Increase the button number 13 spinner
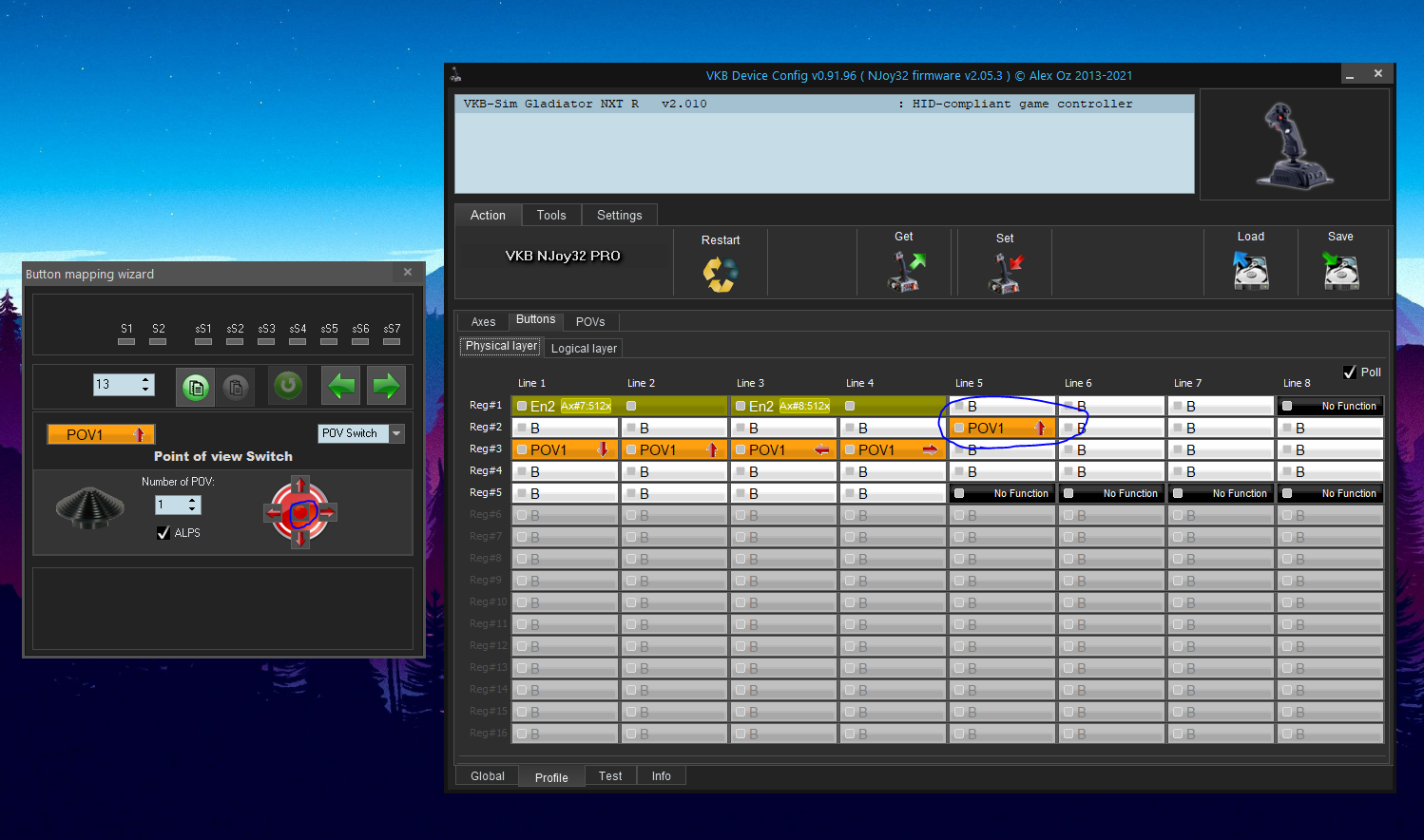 click(x=145, y=380)
